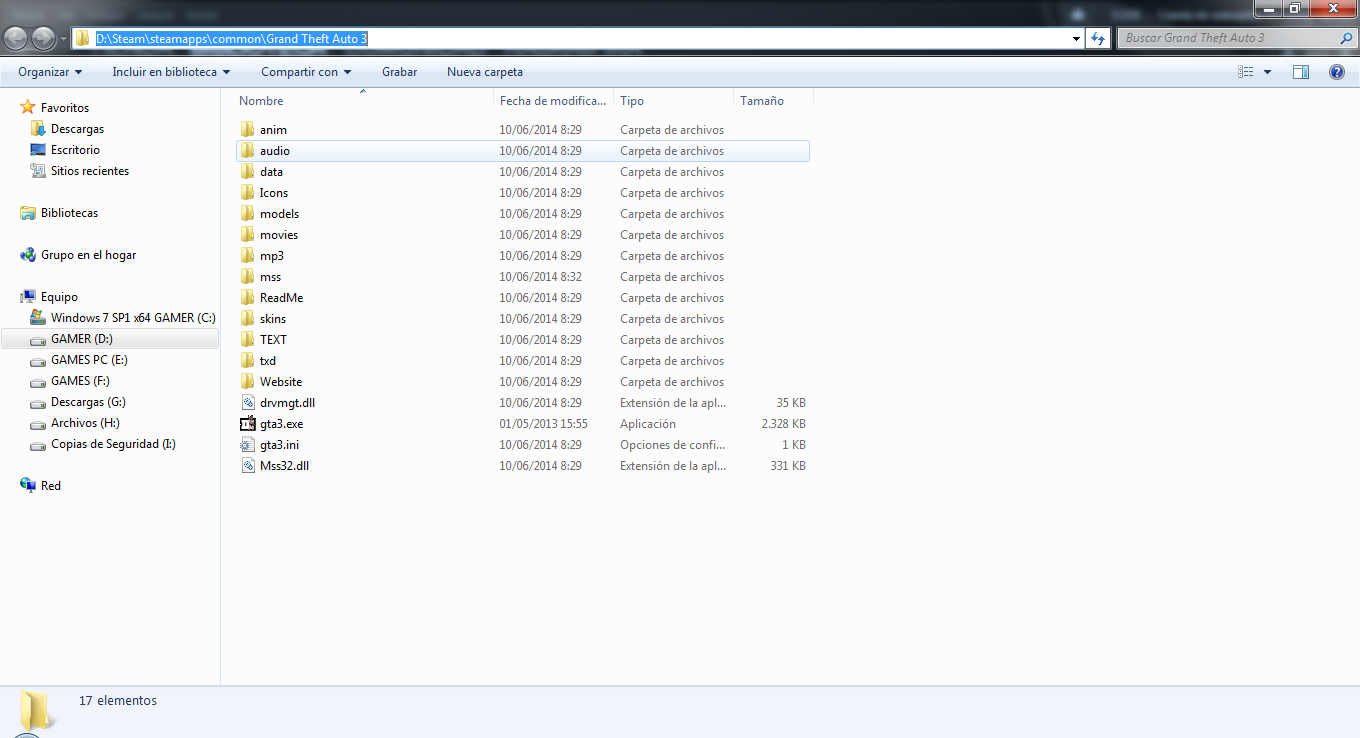The image size is (1360, 738).
Task: Click the Grabar toolbar button
Action: click(399, 72)
